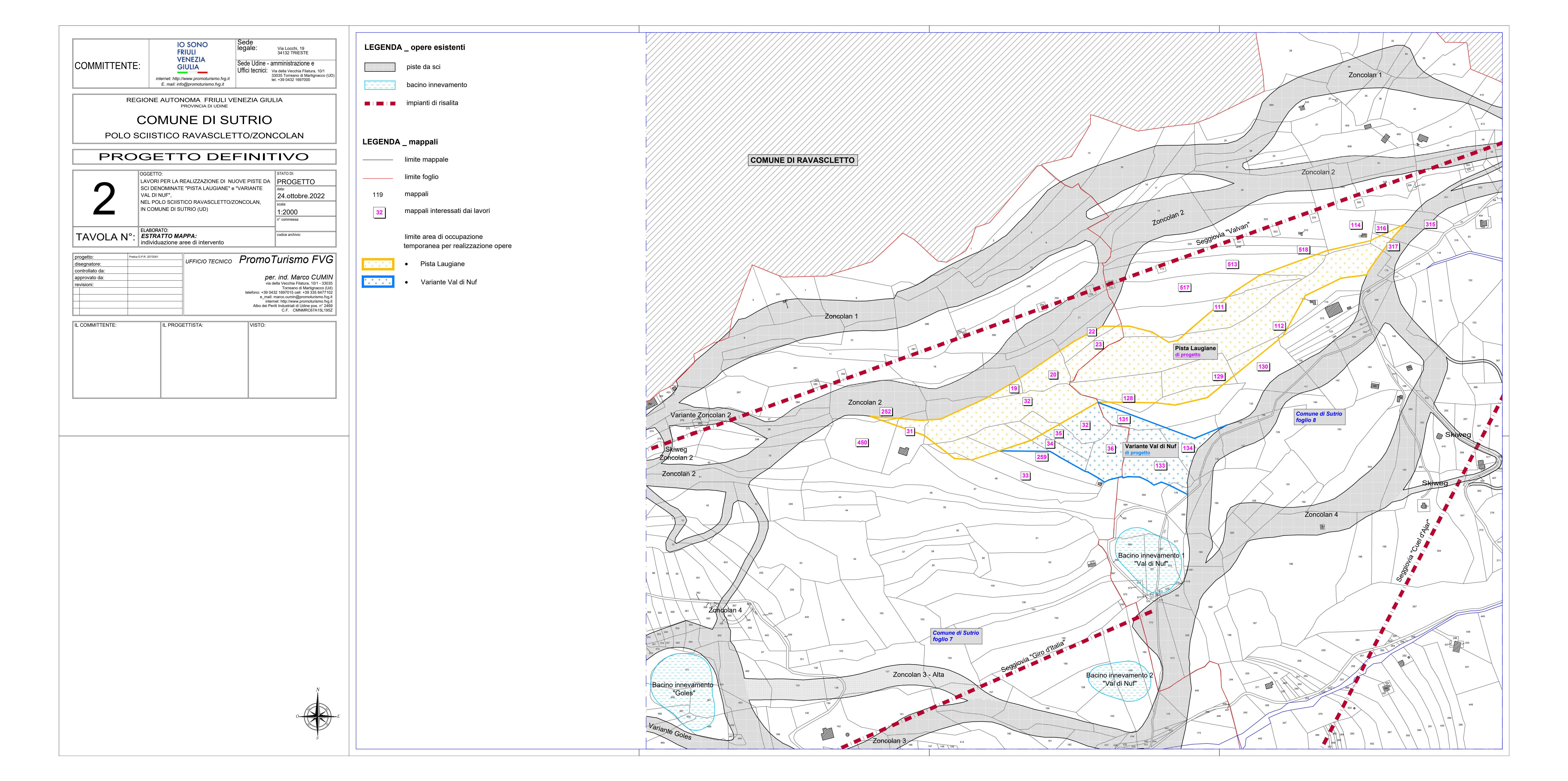The image size is (1568, 781).
Task: Click parcel number 315 on the map
Action: [x=1430, y=225]
